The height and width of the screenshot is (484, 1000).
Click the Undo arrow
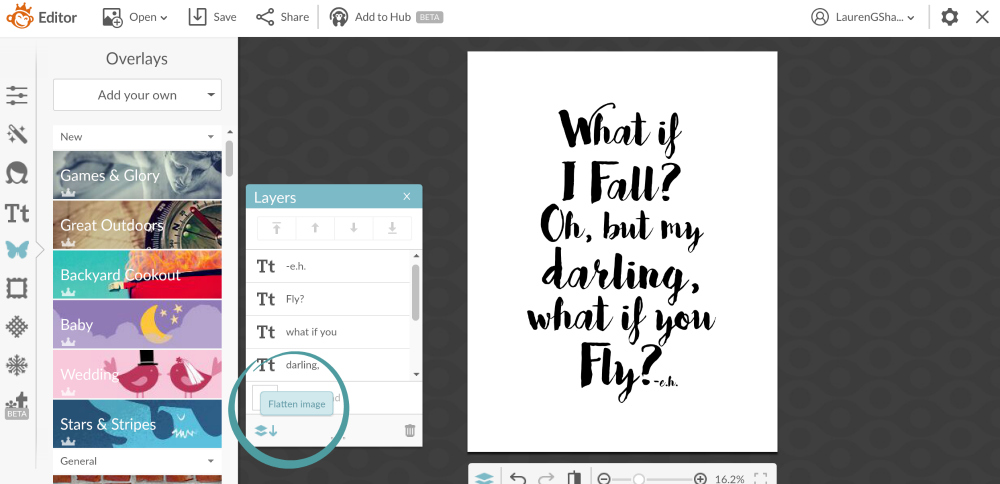[x=518, y=478]
